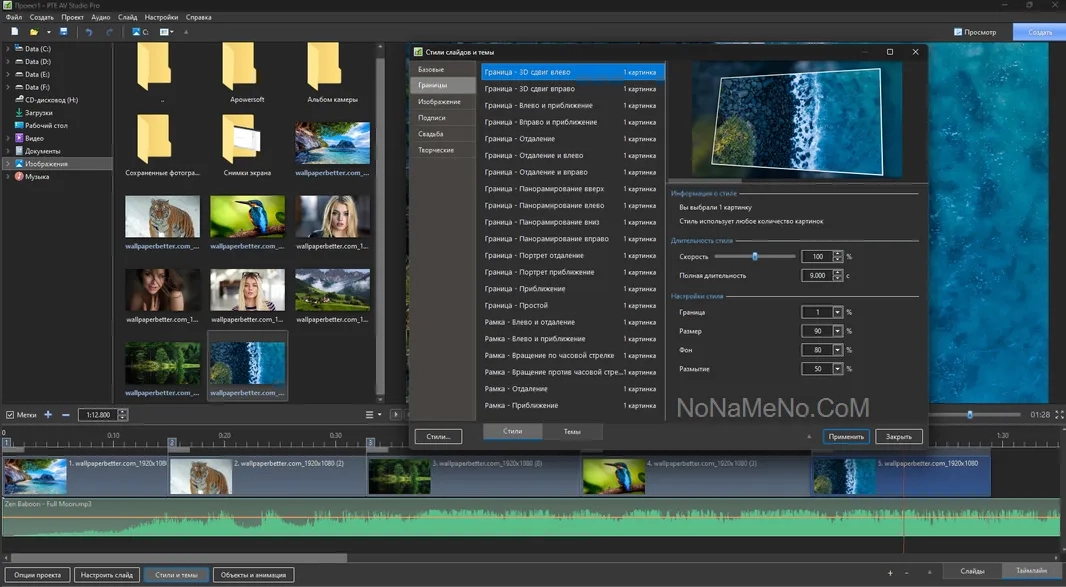The image size is (1066, 587).
Task: Save the project with the floppy icon
Action: 63,32
